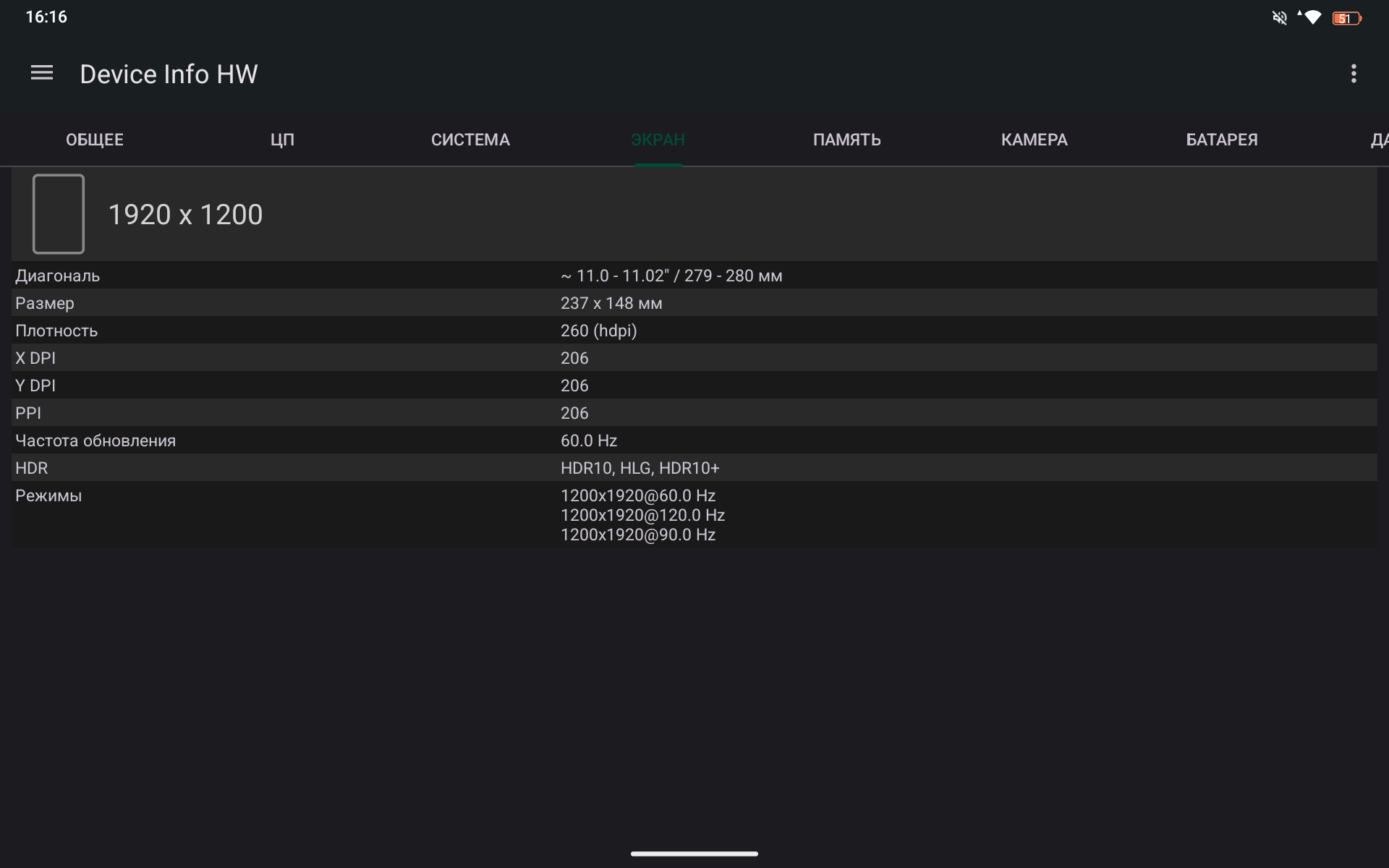
Task: Open the СИСТЕМА tab
Action: pos(470,140)
